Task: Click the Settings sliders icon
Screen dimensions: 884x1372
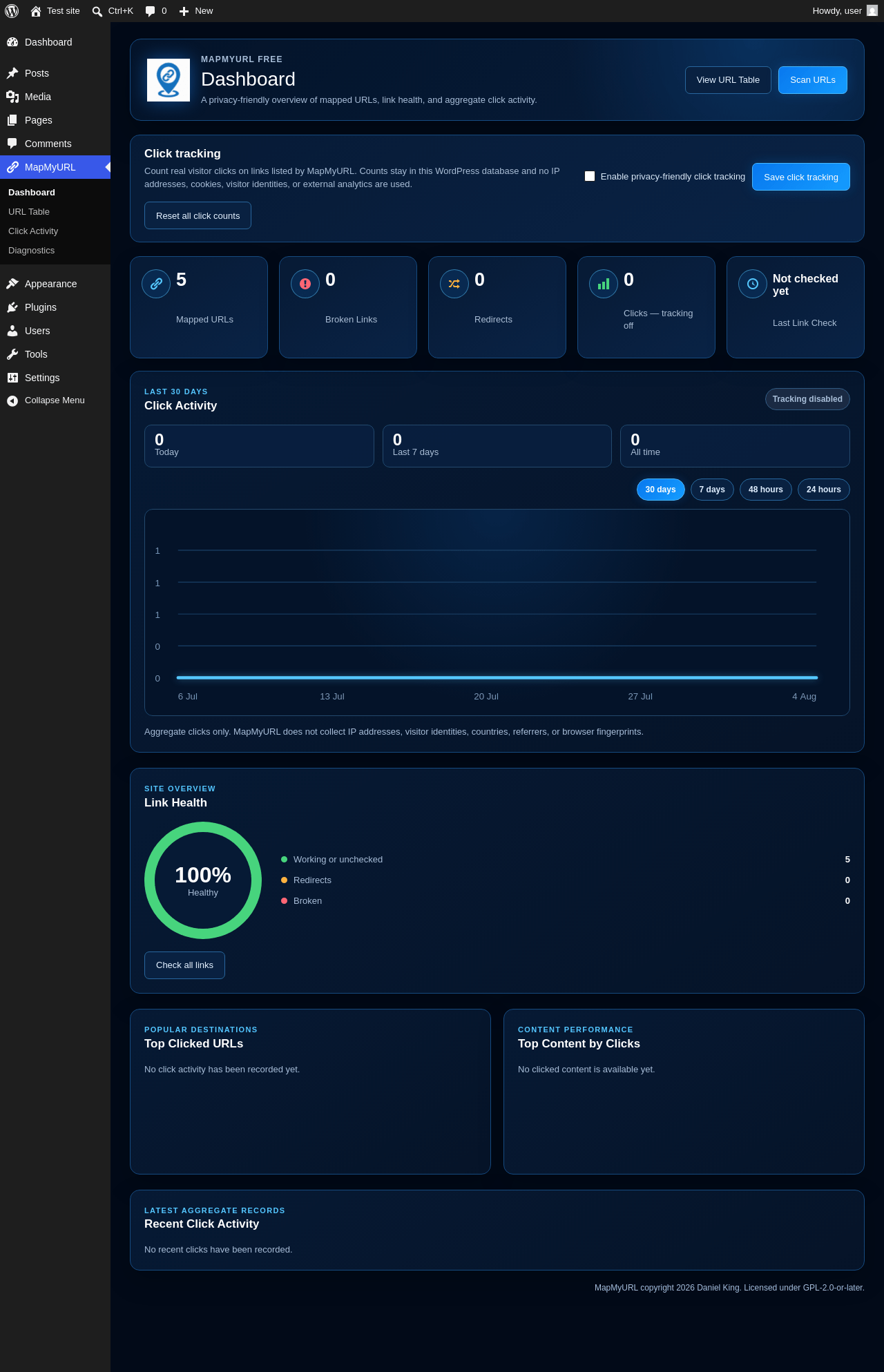Action: pos(12,378)
